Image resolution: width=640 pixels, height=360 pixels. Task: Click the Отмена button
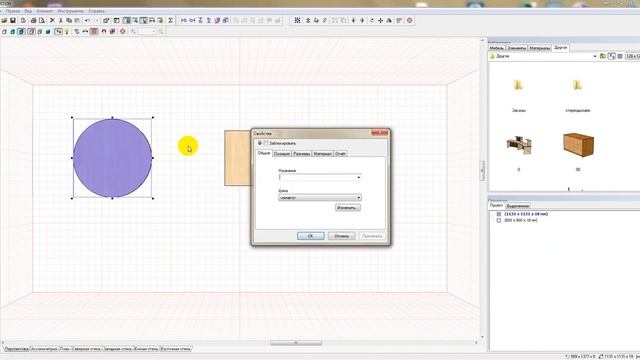point(342,236)
